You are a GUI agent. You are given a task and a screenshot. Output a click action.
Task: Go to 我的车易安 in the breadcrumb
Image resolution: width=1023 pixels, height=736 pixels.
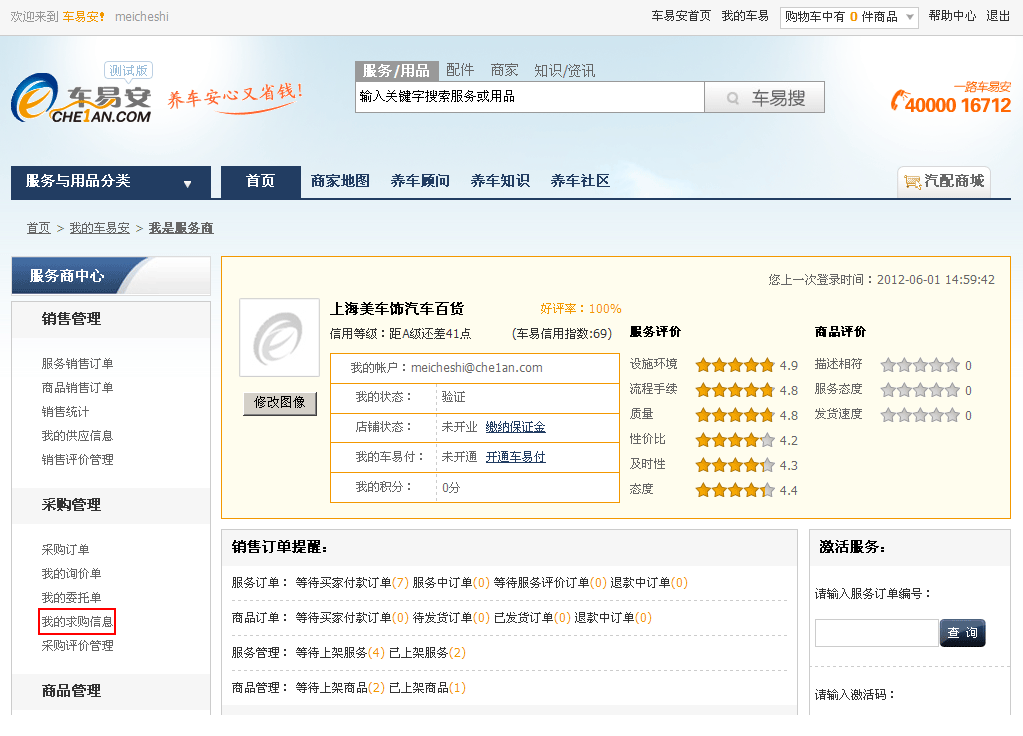pos(100,228)
